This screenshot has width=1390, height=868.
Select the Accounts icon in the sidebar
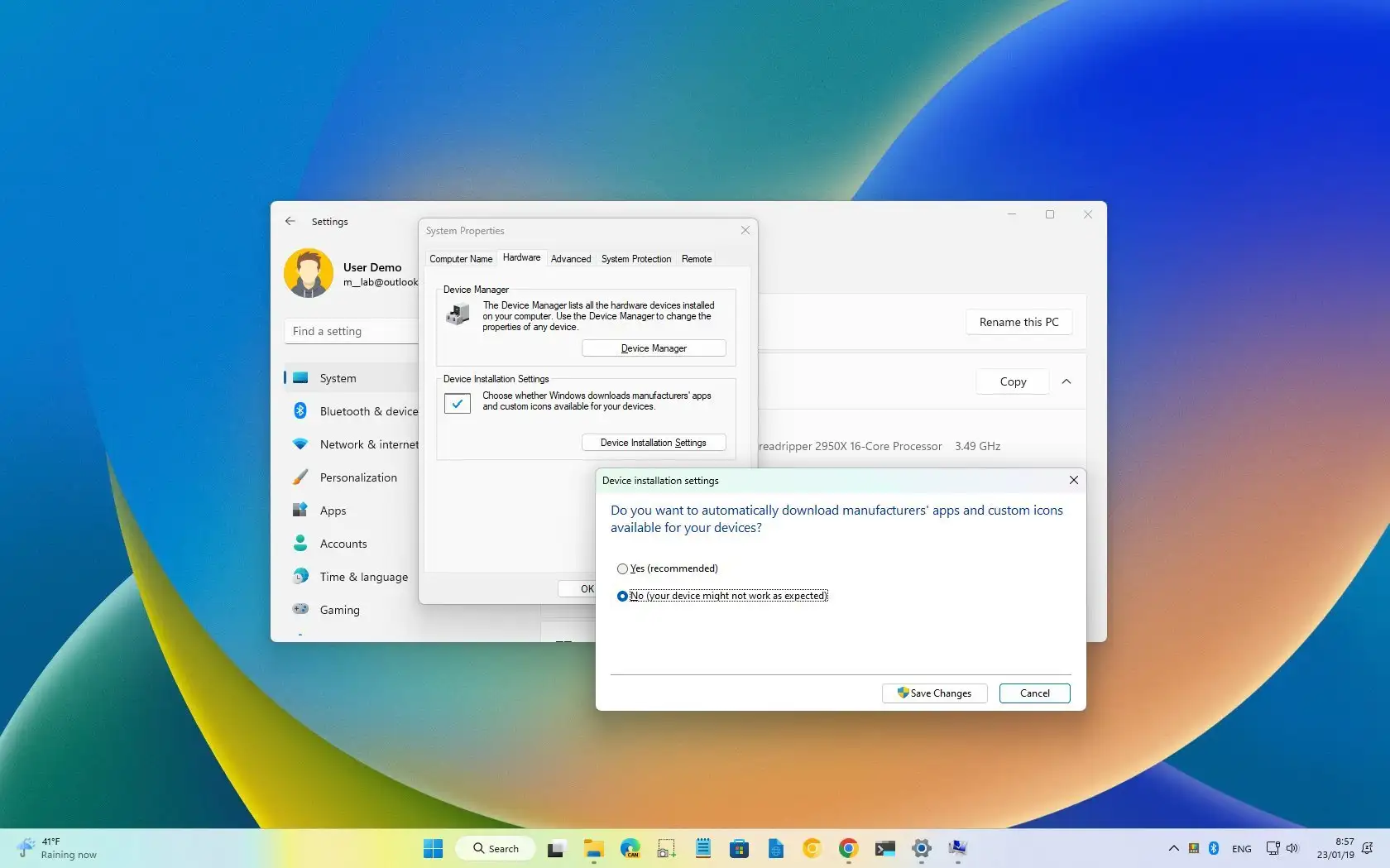pyautogui.click(x=301, y=544)
